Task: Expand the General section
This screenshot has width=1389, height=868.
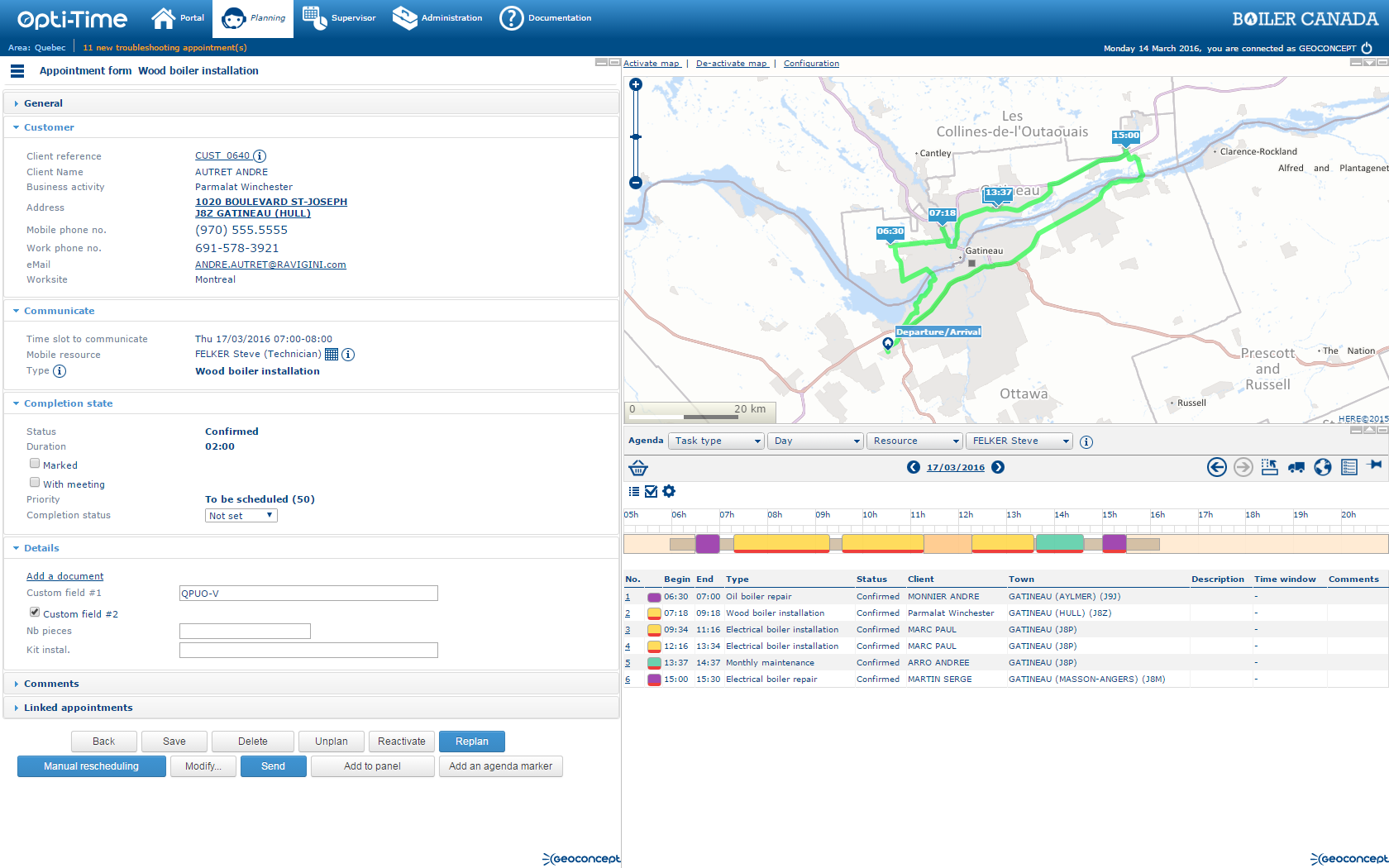Action: coord(43,103)
